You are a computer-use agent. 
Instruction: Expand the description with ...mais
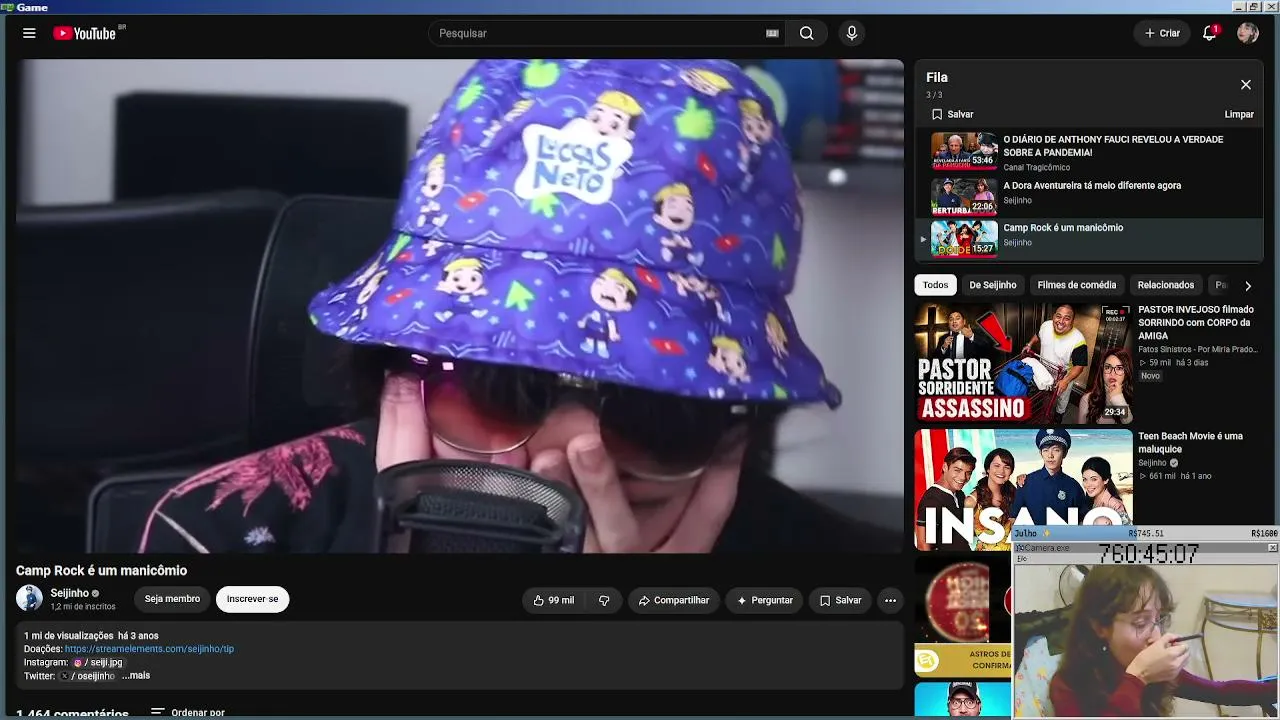pyautogui.click(x=136, y=675)
